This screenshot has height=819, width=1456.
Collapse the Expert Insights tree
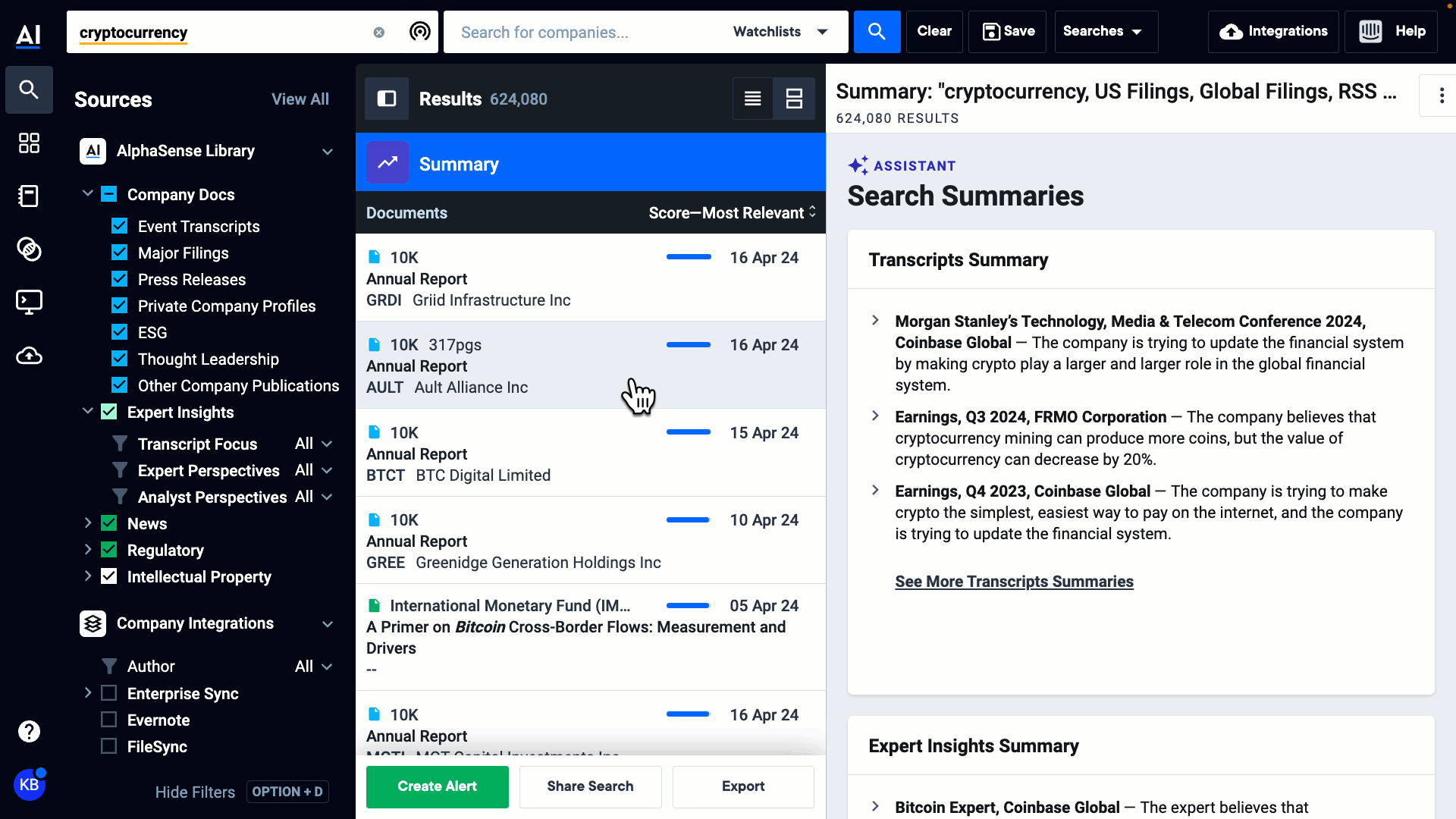[87, 412]
